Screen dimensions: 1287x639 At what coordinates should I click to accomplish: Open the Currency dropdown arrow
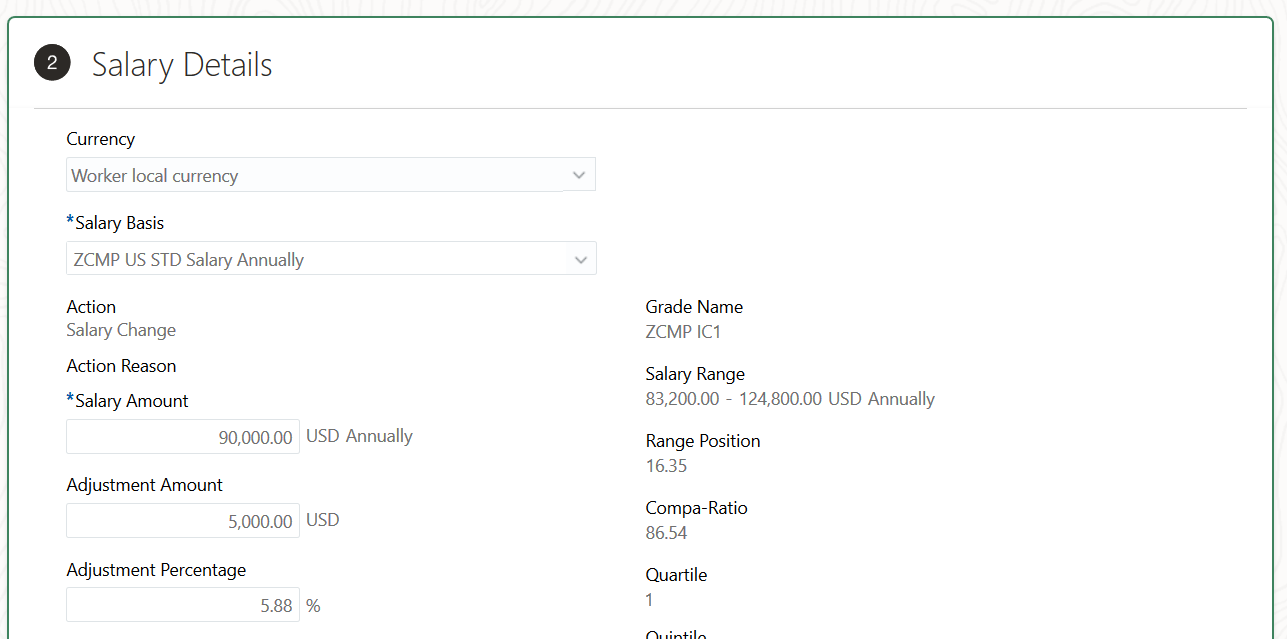[578, 175]
